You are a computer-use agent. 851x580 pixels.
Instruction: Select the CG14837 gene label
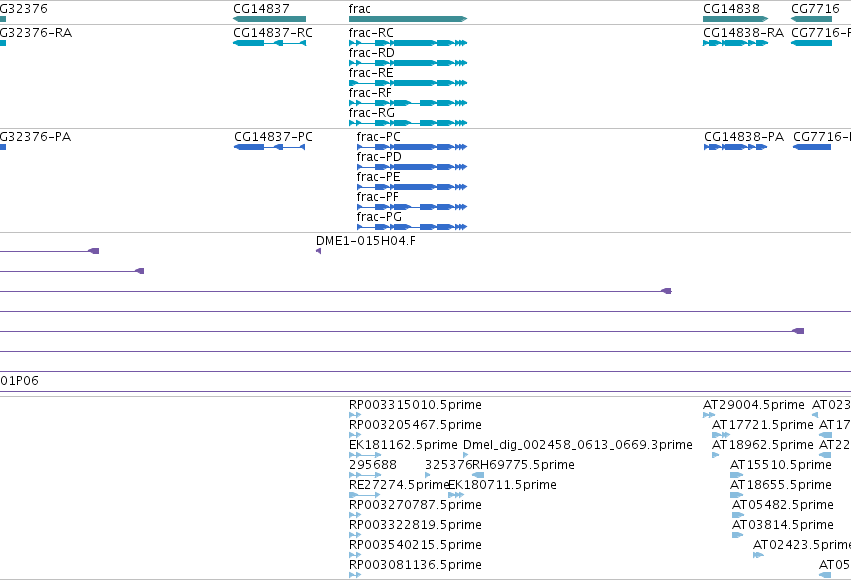click(x=261, y=9)
